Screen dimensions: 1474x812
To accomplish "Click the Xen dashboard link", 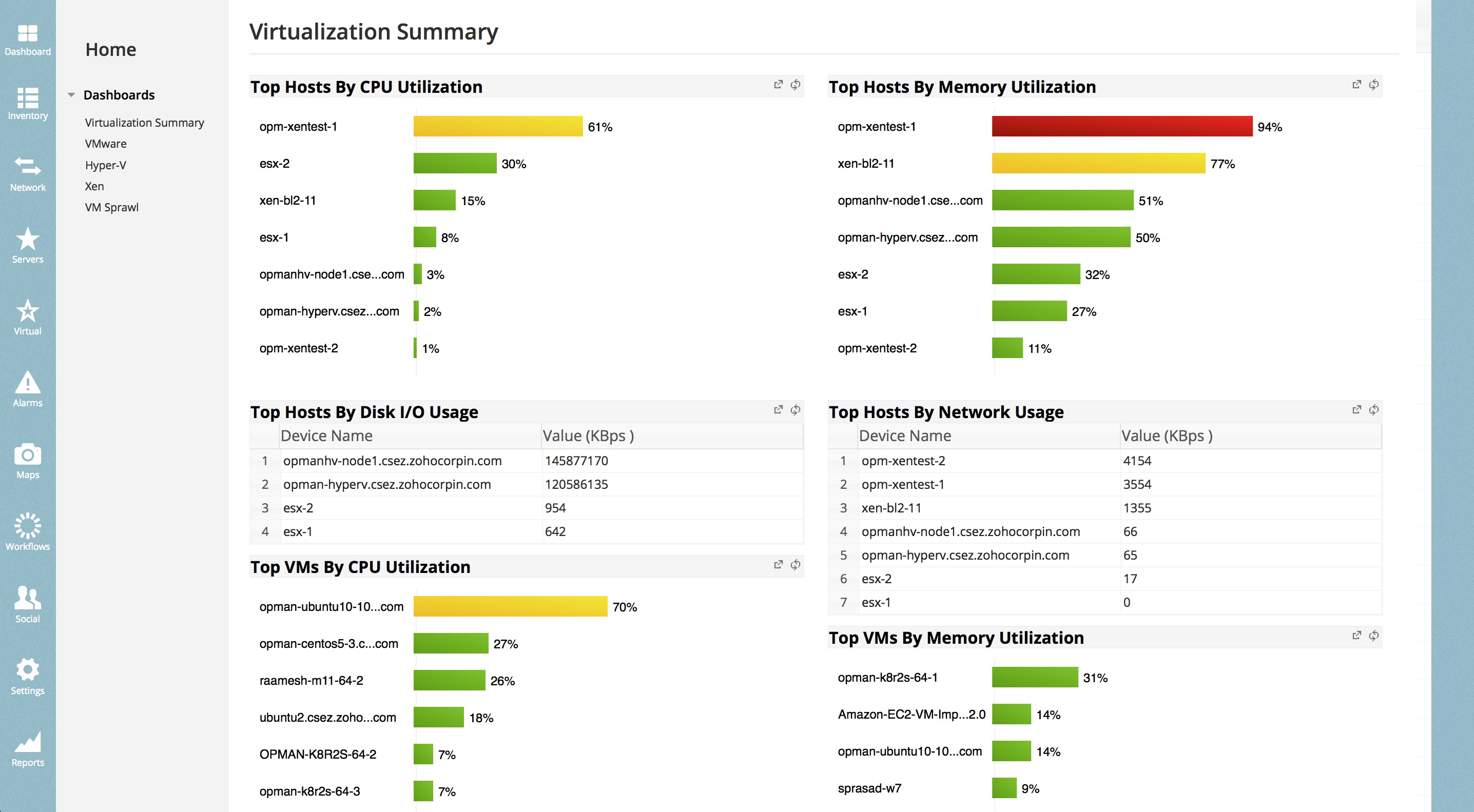I will (94, 186).
